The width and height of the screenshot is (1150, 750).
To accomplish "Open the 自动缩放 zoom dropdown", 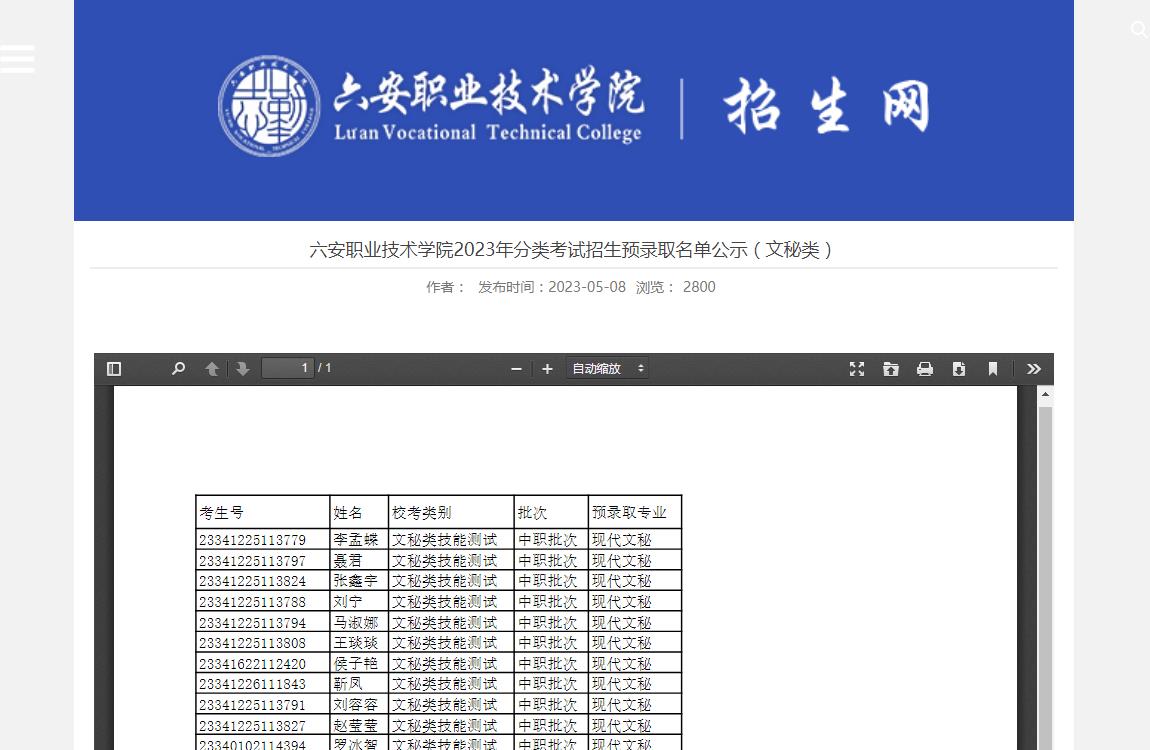I will pyautogui.click(x=607, y=369).
